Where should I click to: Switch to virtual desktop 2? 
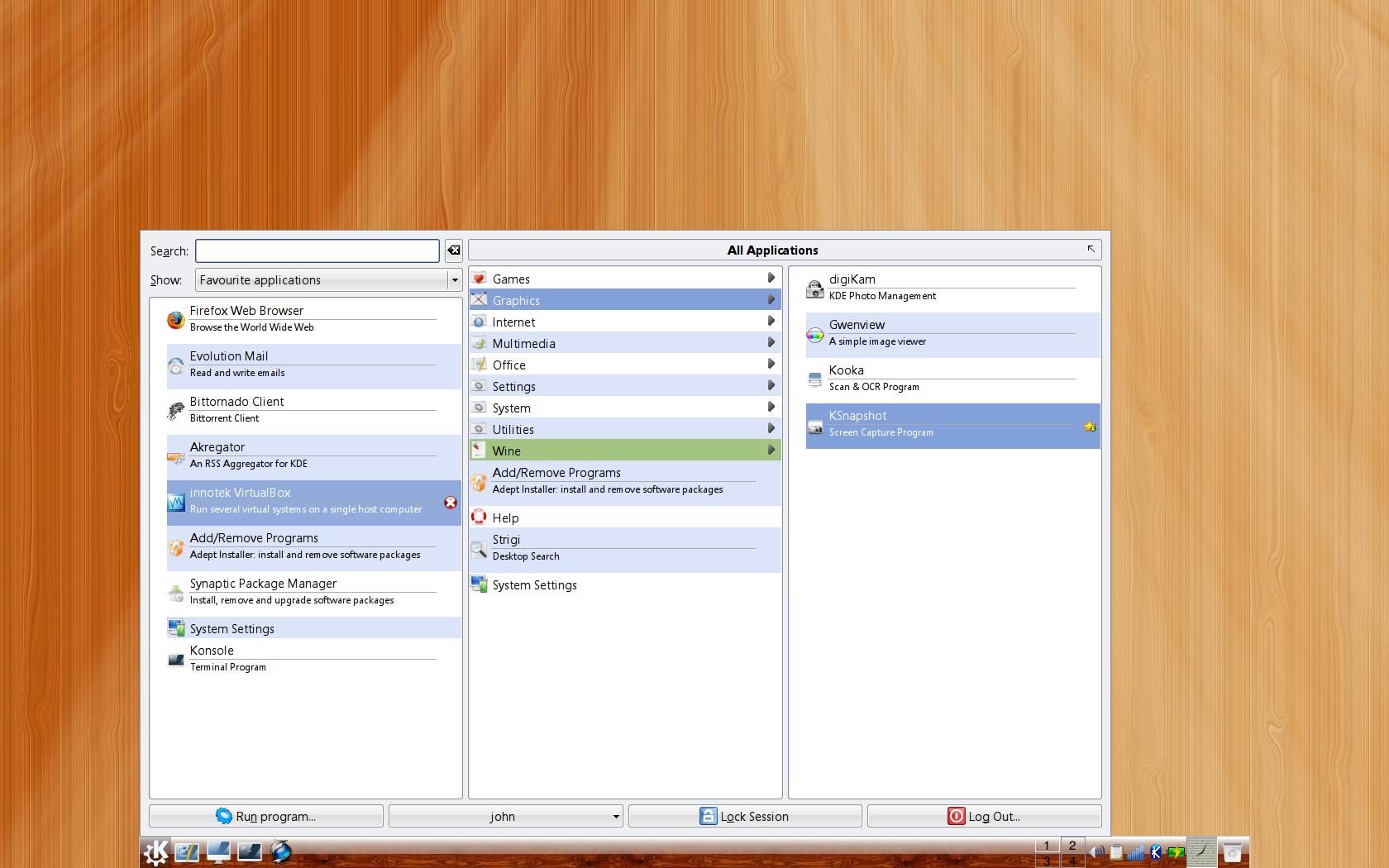pos(1072,845)
